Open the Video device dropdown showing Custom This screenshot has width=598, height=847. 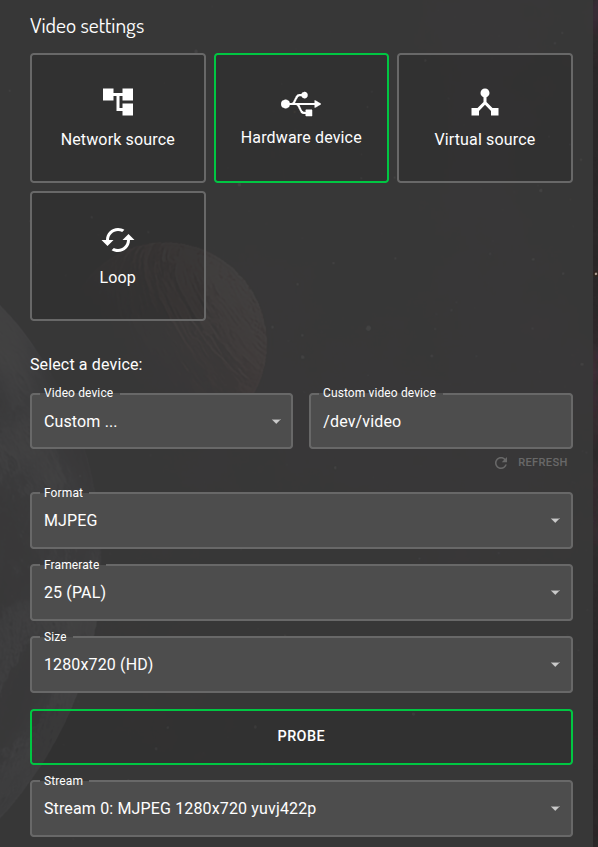(160, 421)
